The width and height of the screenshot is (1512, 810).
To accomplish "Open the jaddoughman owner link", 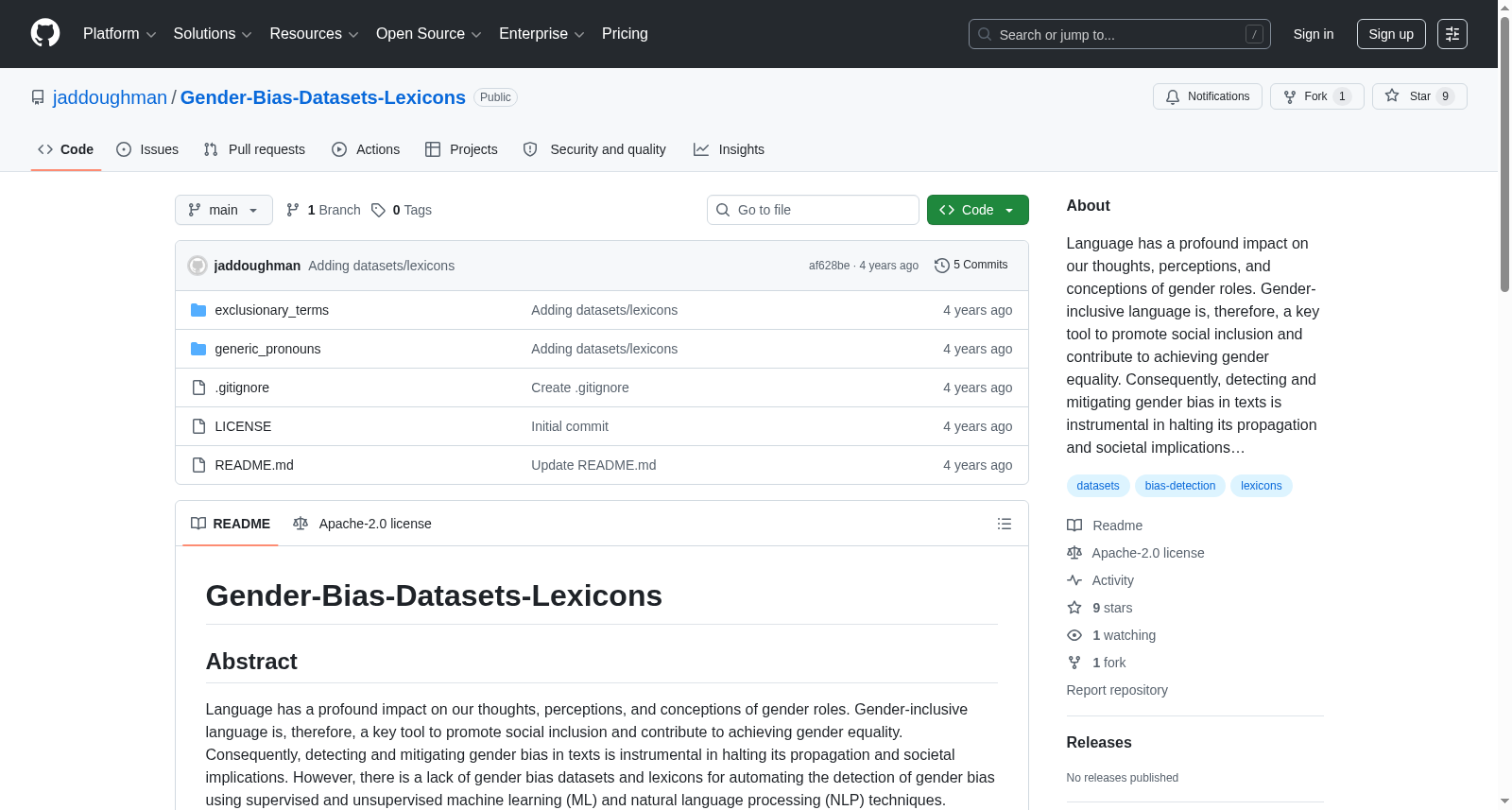I will click(110, 97).
